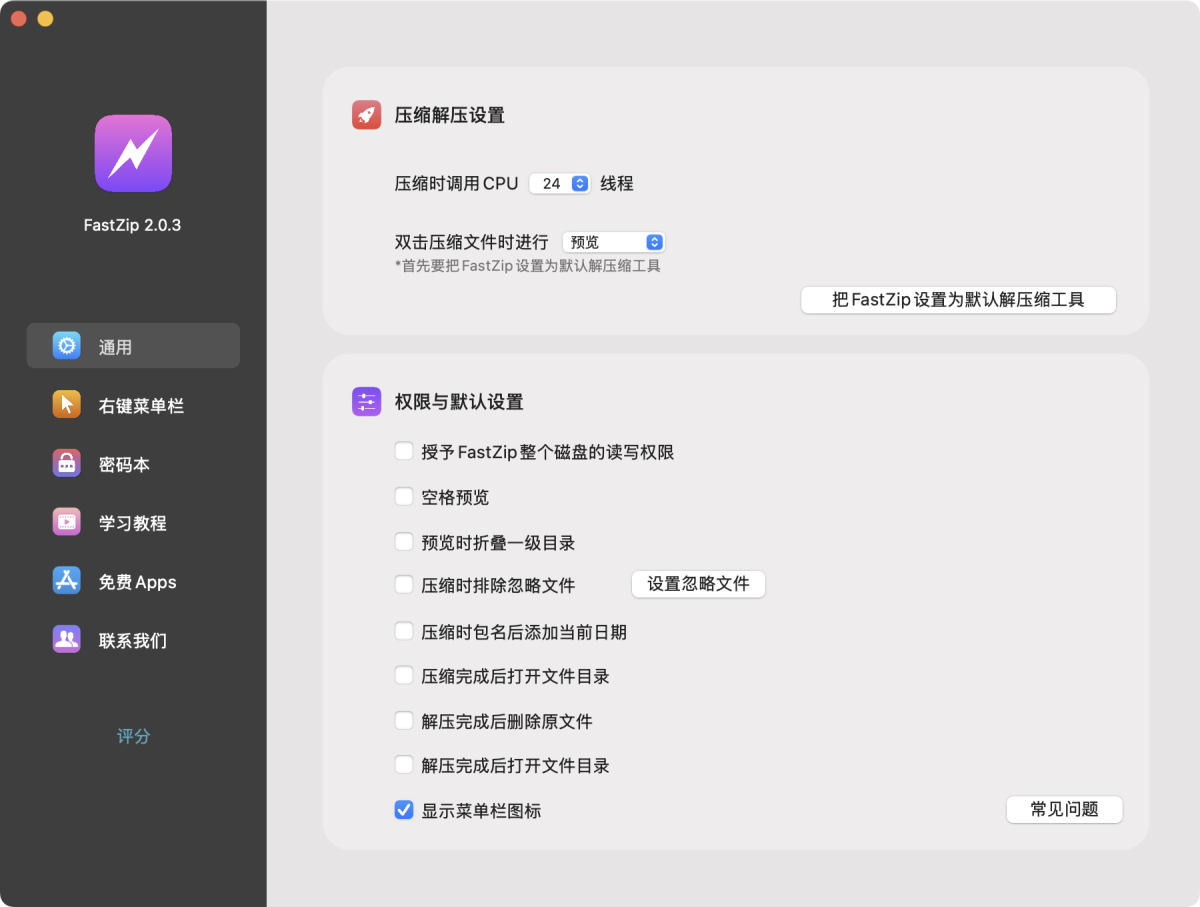
Task: Click the App Store icon beside 免费 Apps
Action: pyautogui.click(x=66, y=581)
